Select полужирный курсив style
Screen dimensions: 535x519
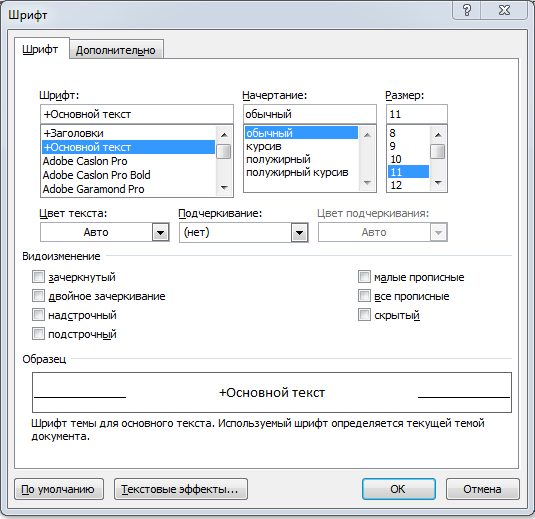[x=301, y=172]
